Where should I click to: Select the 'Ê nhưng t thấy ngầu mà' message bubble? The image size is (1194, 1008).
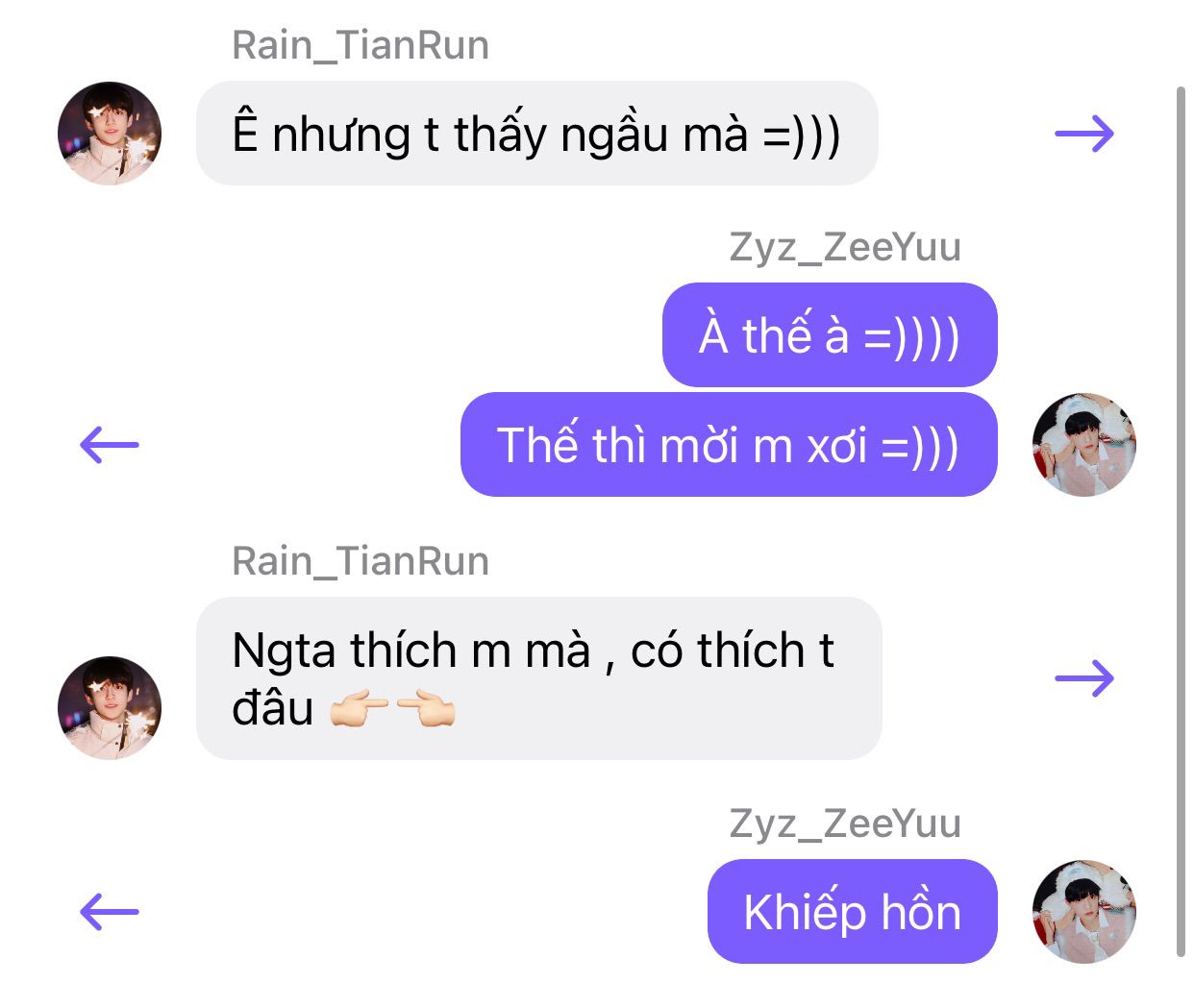pyautogui.click(x=537, y=134)
